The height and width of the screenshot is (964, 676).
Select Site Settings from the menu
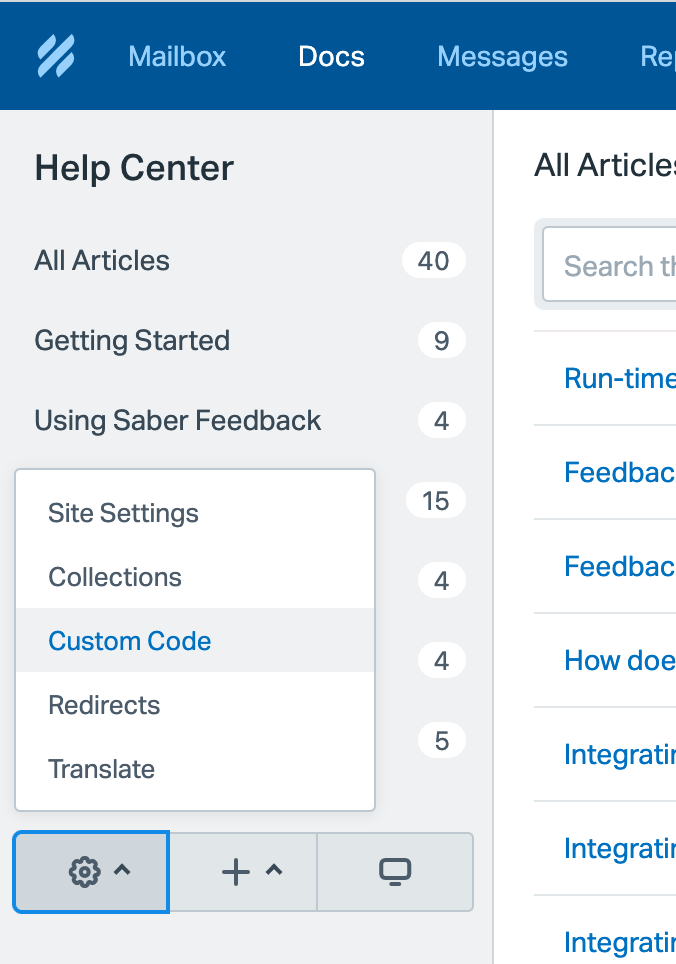(123, 514)
